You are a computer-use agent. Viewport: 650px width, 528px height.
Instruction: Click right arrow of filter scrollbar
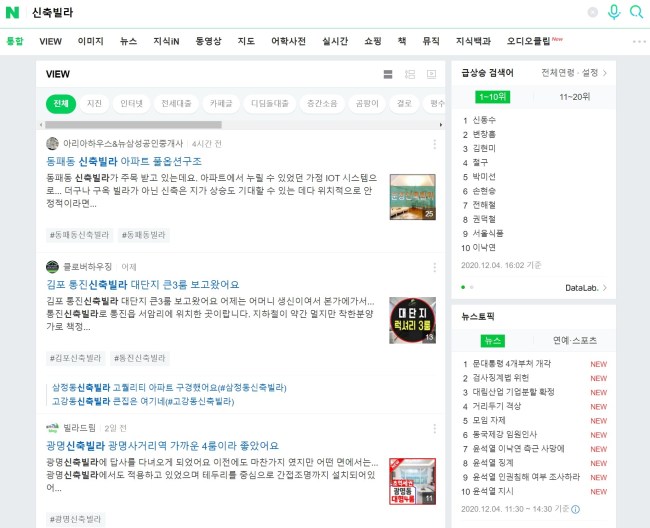441,125
